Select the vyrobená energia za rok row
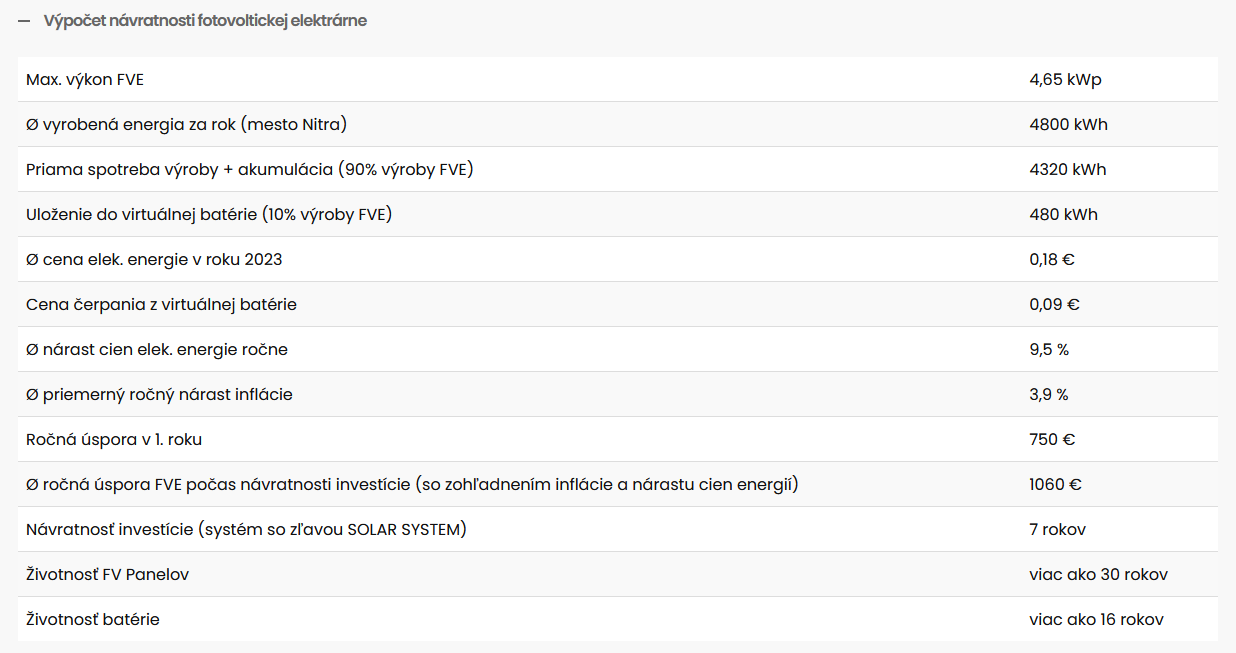The image size is (1236, 653). [186, 125]
